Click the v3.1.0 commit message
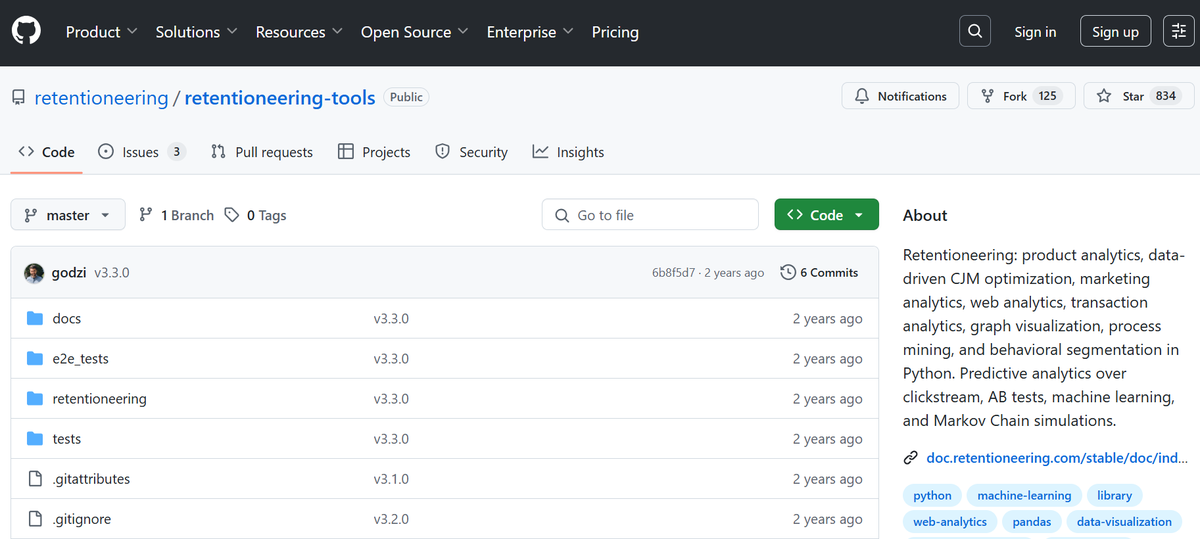 (x=391, y=479)
